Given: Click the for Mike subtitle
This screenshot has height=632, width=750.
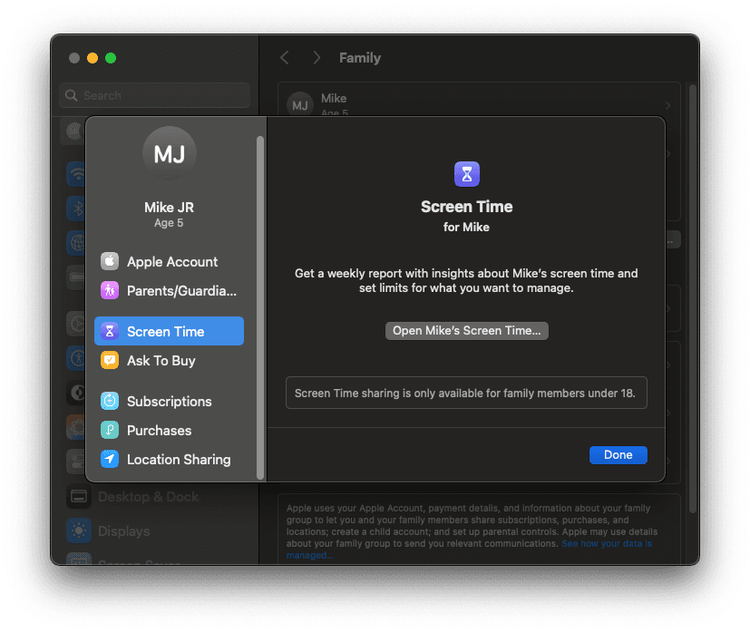Looking at the screenshot, I should (x=466, y=227).
